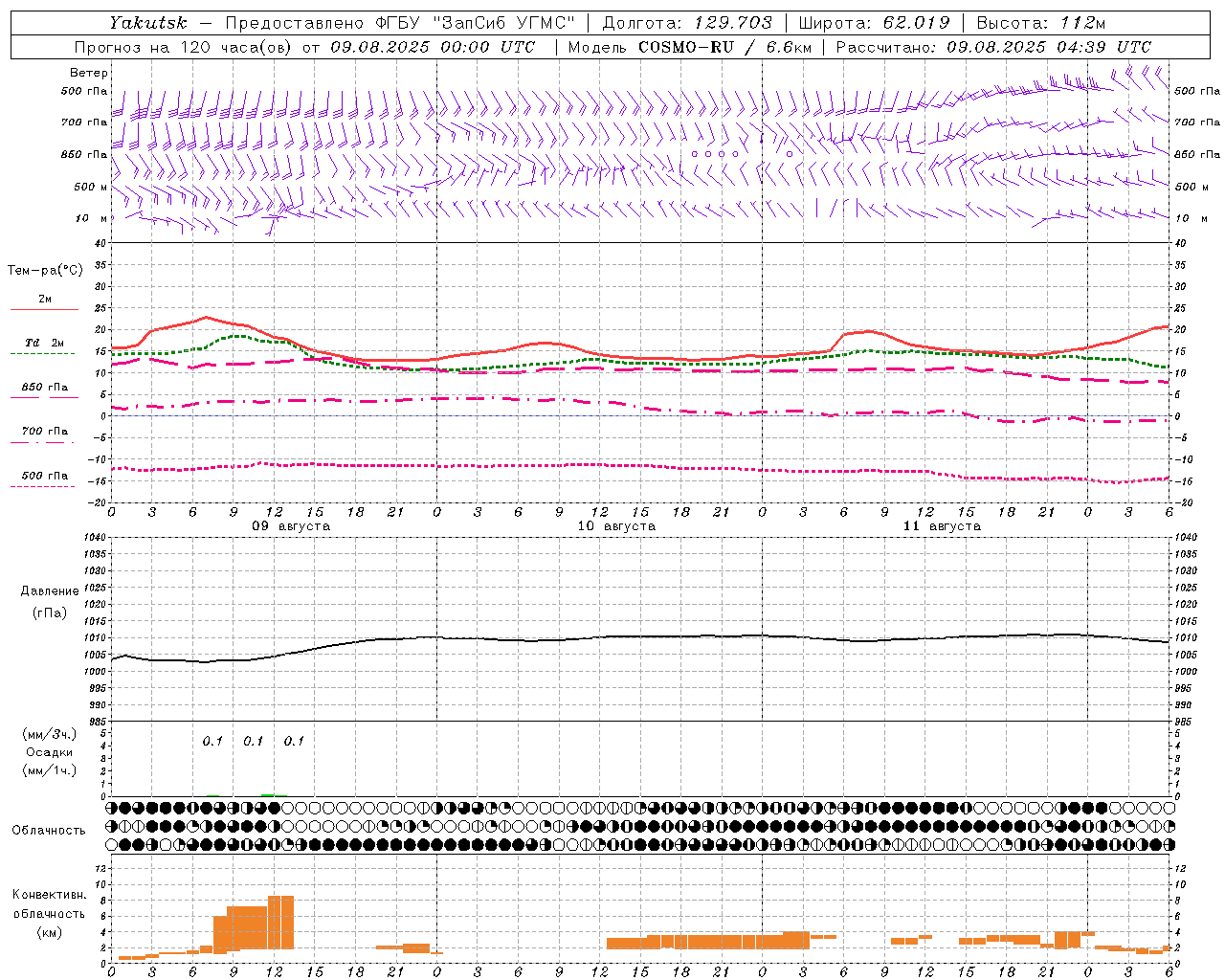The image size is (1225, 980).
Task: Click the (гПа) unit under Давление
Action: point(50,612)
